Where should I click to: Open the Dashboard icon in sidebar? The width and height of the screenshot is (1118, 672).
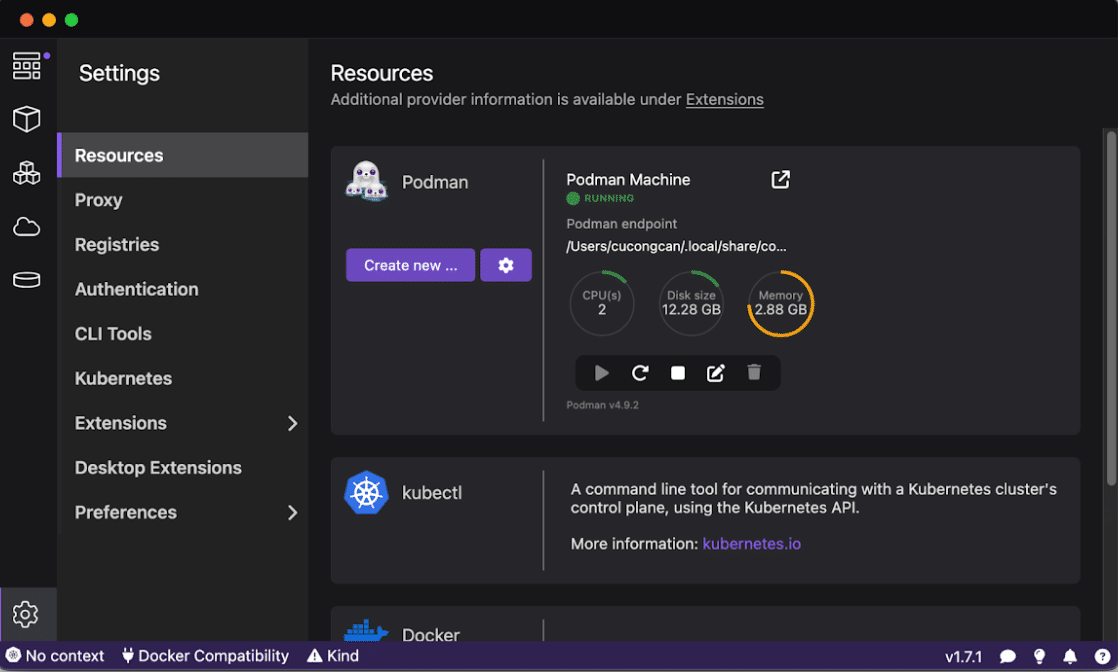pos(27,66)
